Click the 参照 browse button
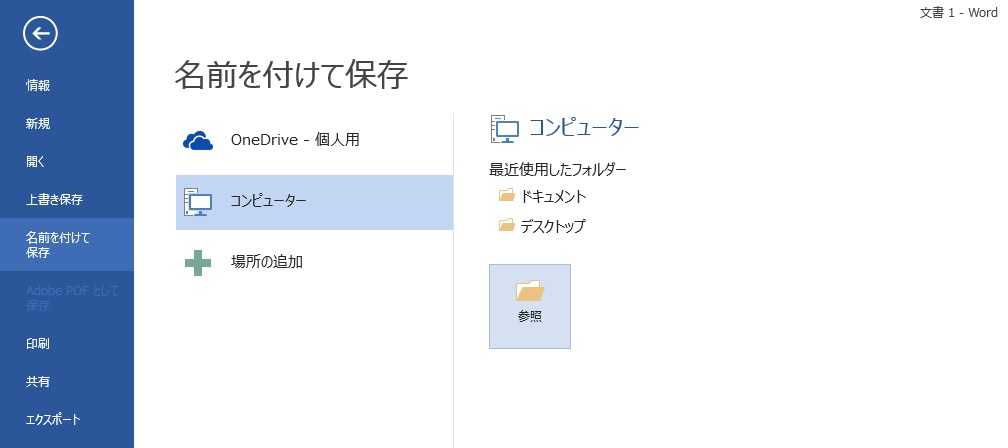 pos(530,307)
